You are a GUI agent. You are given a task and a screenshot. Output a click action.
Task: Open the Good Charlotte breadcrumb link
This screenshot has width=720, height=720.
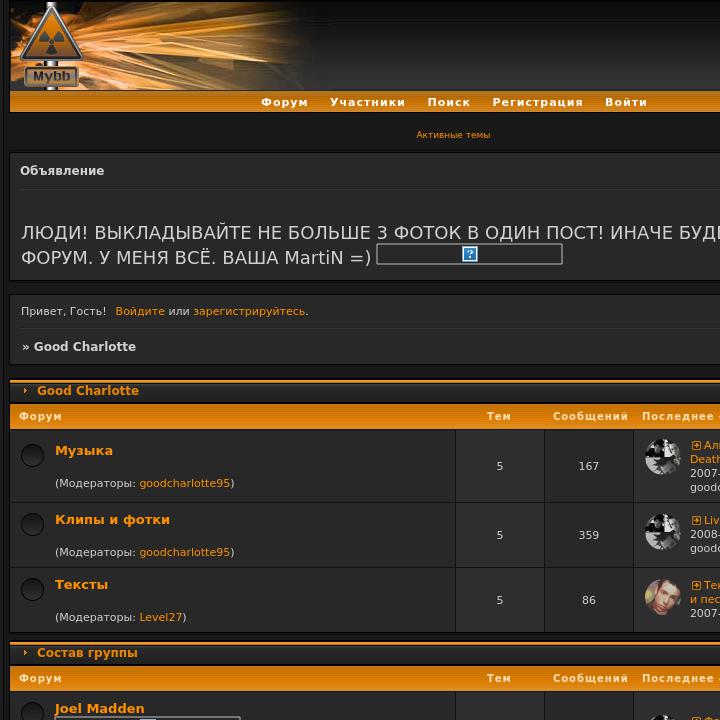(85, 346)
